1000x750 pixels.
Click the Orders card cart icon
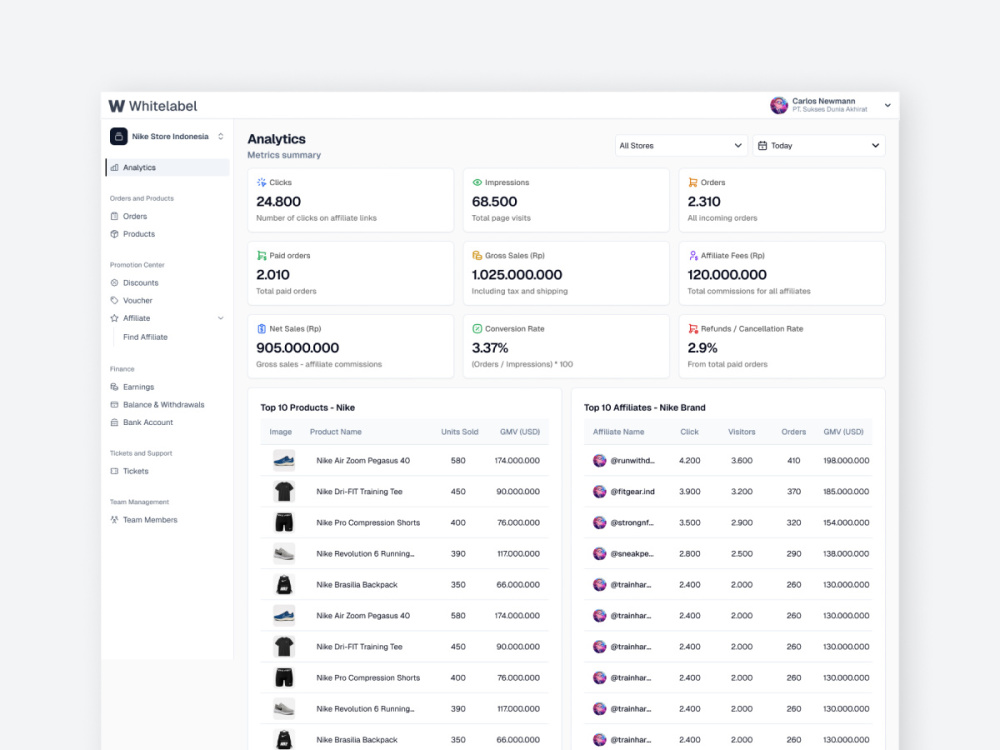click(x=693, y=182)
